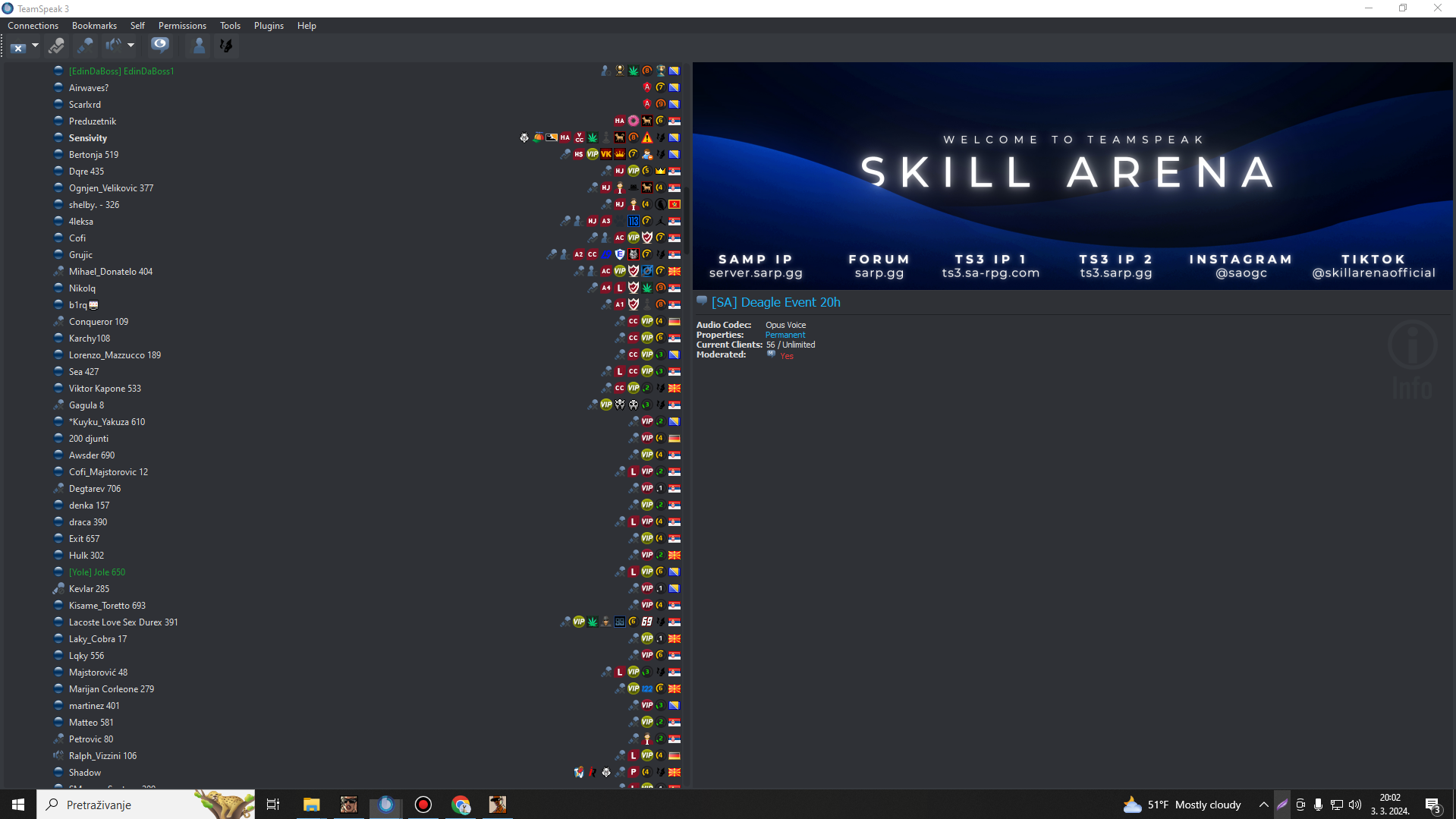Click the L badge in draca 390 row

634,522
